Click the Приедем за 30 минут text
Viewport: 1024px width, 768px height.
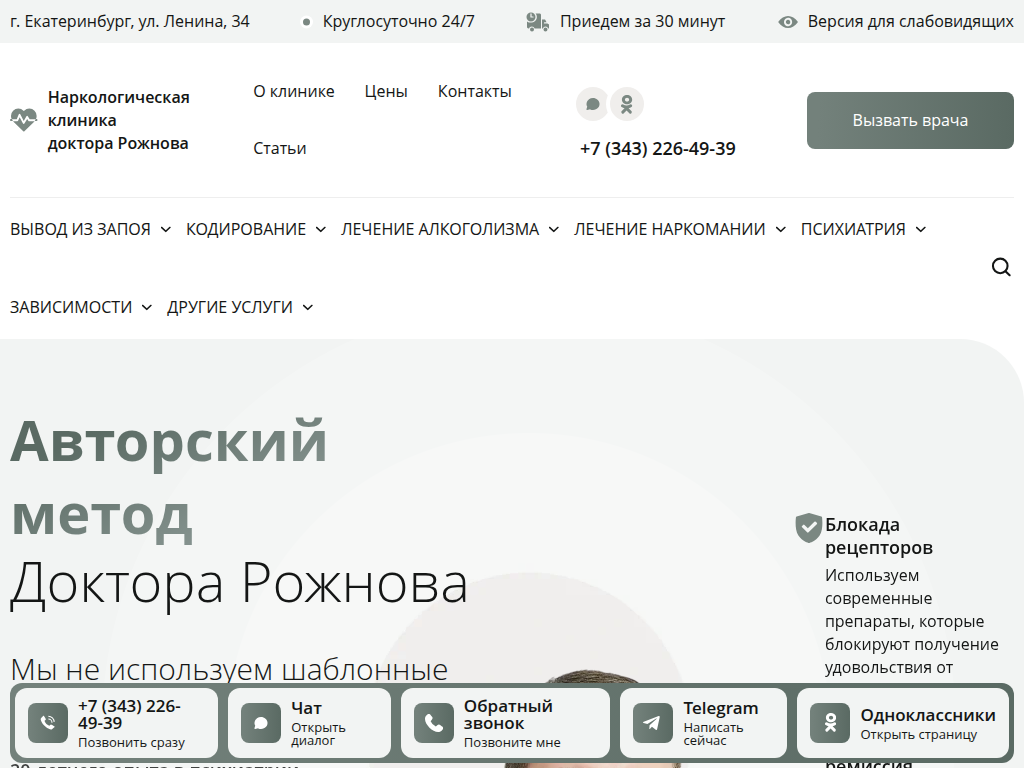(643, 22)
